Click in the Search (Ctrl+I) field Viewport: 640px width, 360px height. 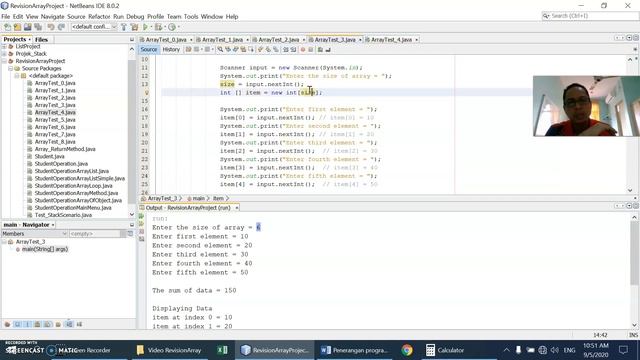590,16
